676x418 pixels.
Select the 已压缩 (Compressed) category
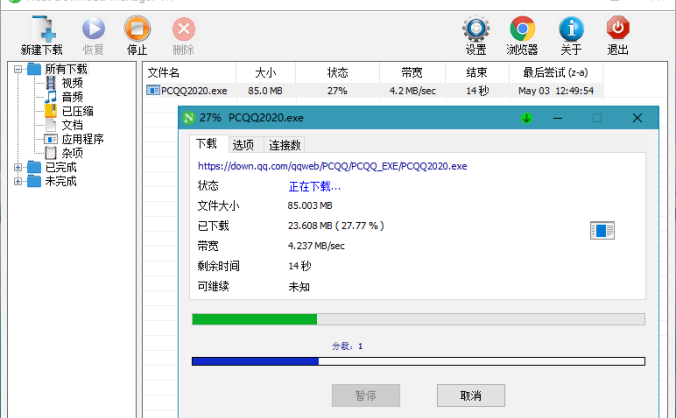pos(77,111)
